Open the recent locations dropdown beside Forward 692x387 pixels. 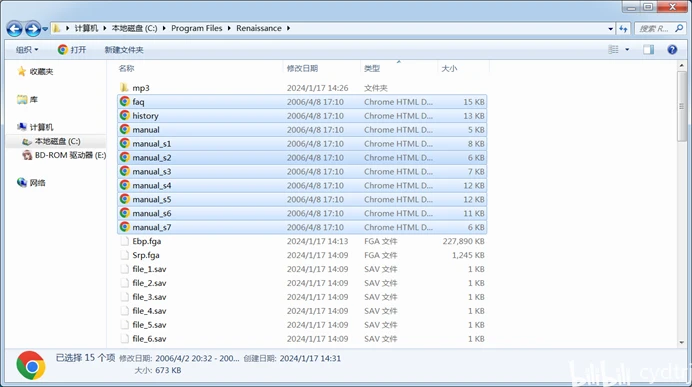click(x=45, y=29)
